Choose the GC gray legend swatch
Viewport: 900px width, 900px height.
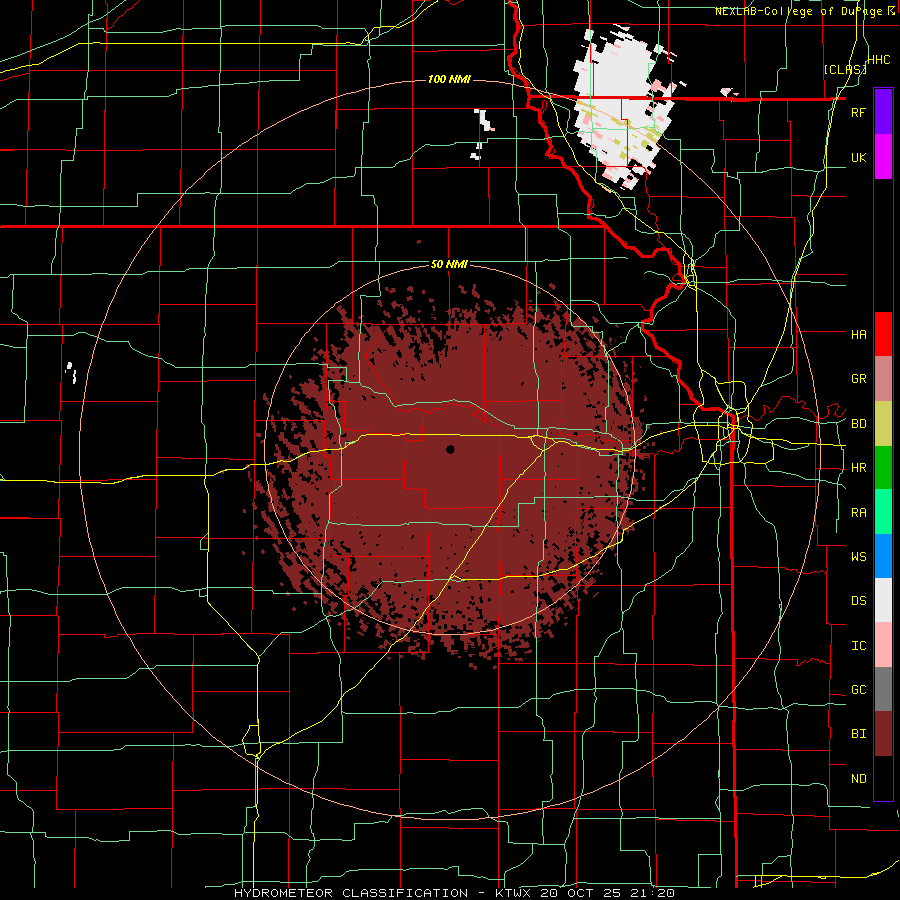(883, 689)
